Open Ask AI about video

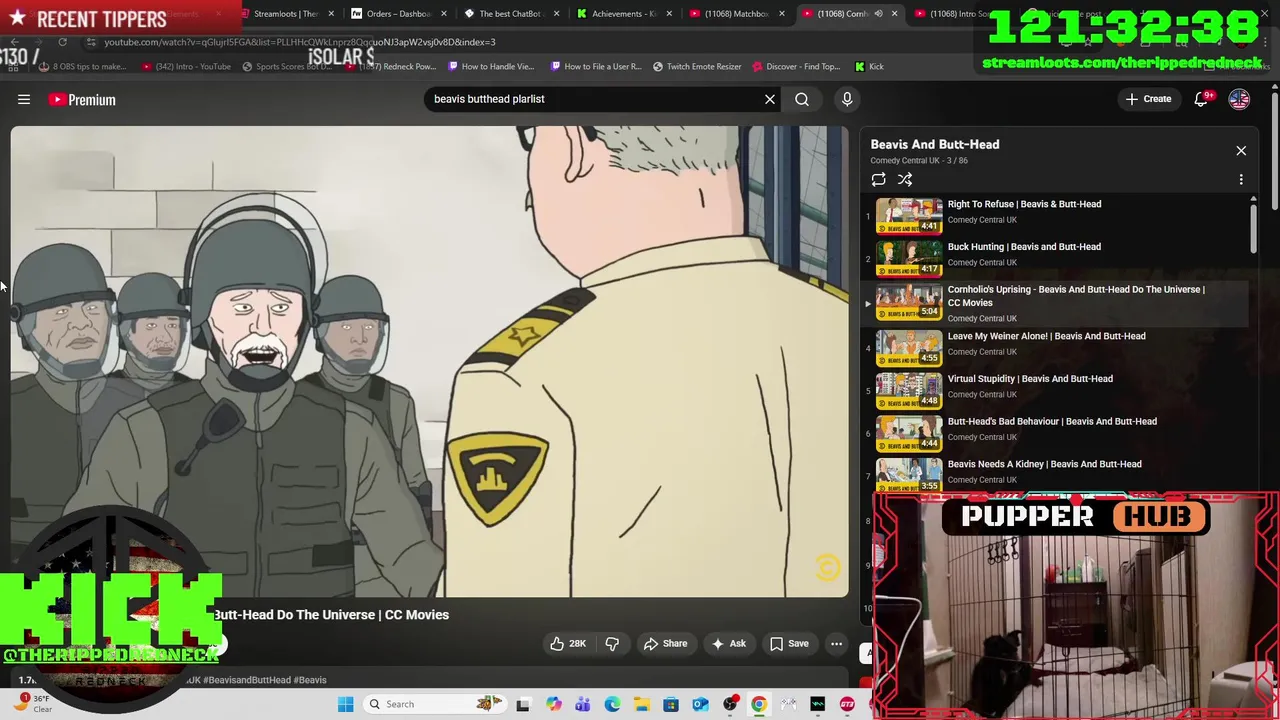pyautogui.click(x=728, y=644)
